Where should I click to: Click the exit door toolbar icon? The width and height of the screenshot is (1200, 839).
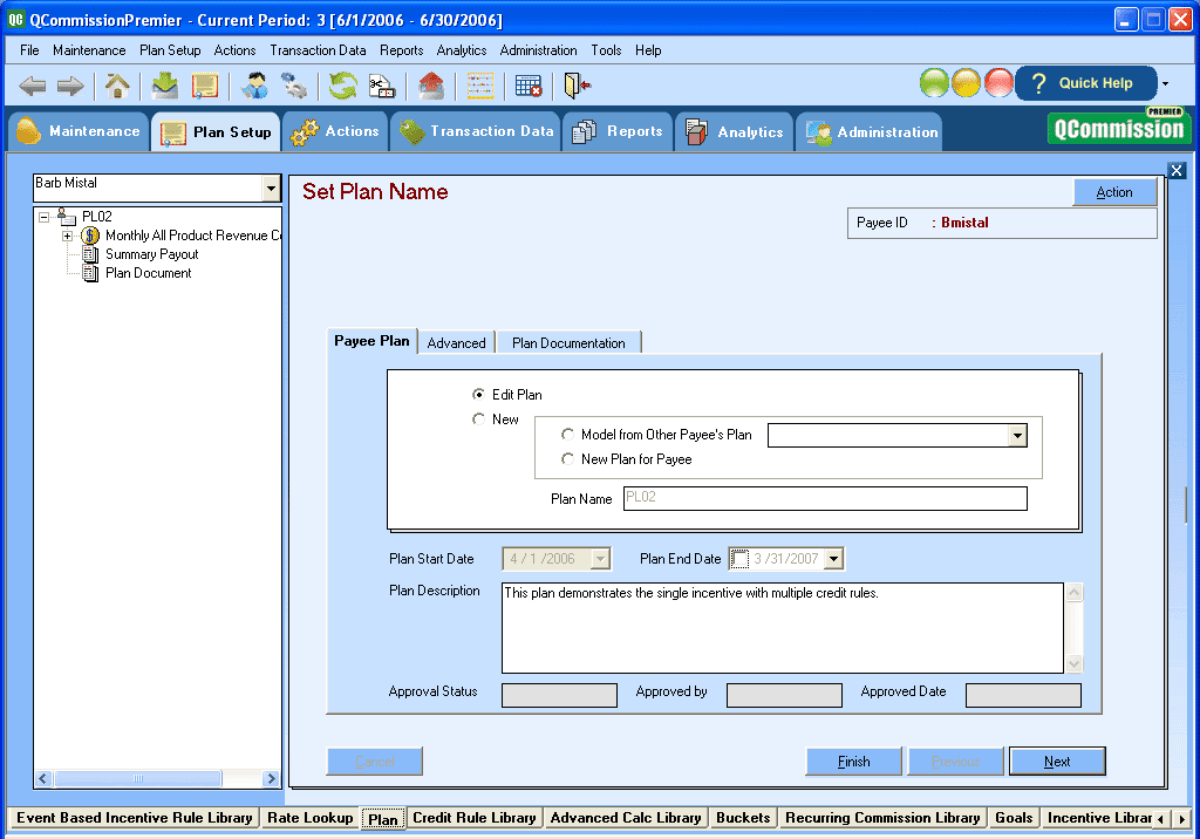tap(577, 86)
